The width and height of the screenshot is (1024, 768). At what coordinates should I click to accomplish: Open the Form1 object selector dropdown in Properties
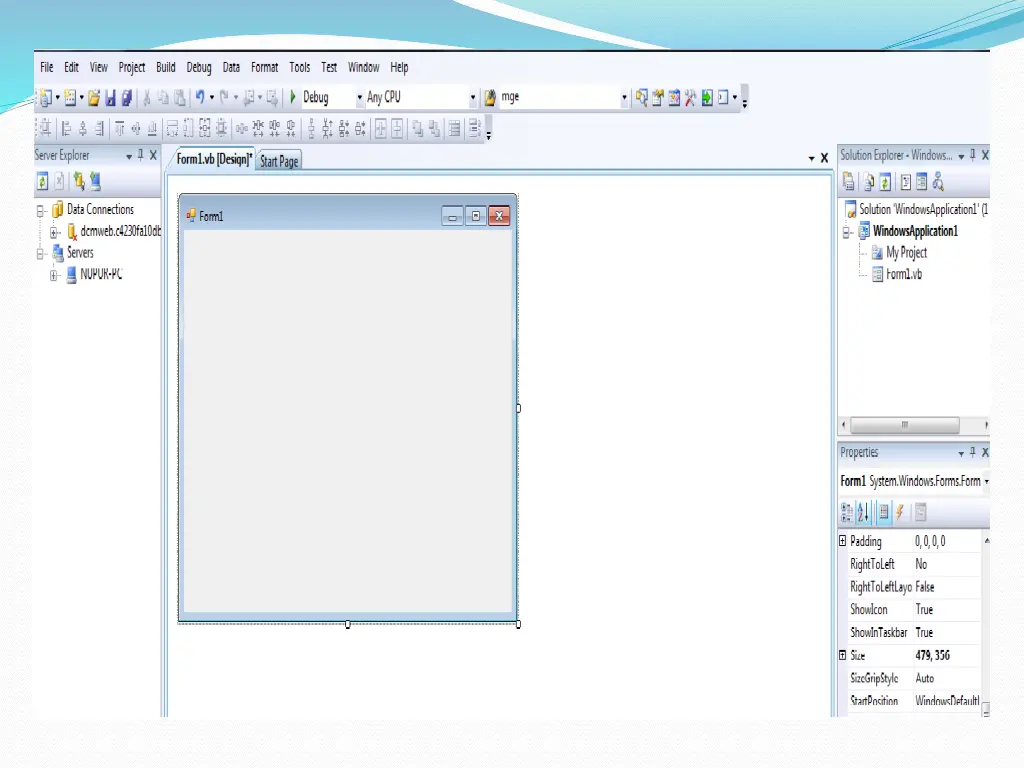(986, 481)
